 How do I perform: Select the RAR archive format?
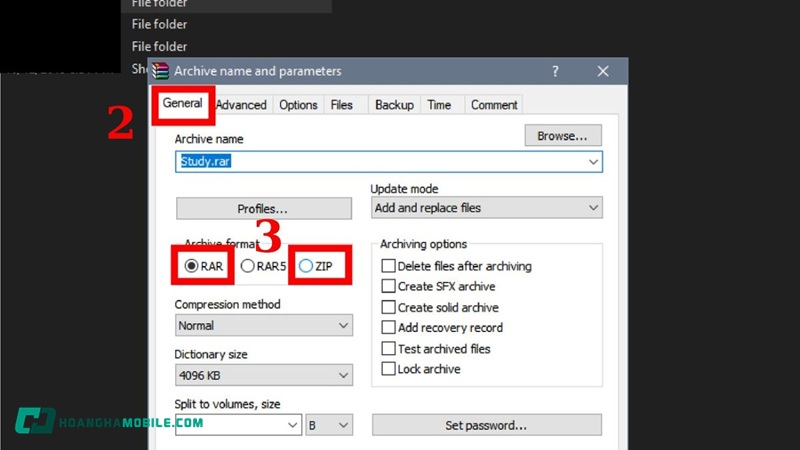[190, 267]
